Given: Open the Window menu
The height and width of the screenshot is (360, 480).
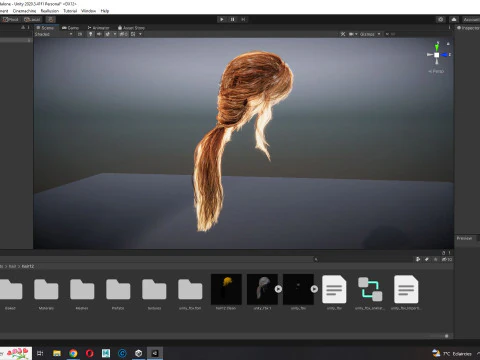Looking at the screenshot, I should click(88, 11).
